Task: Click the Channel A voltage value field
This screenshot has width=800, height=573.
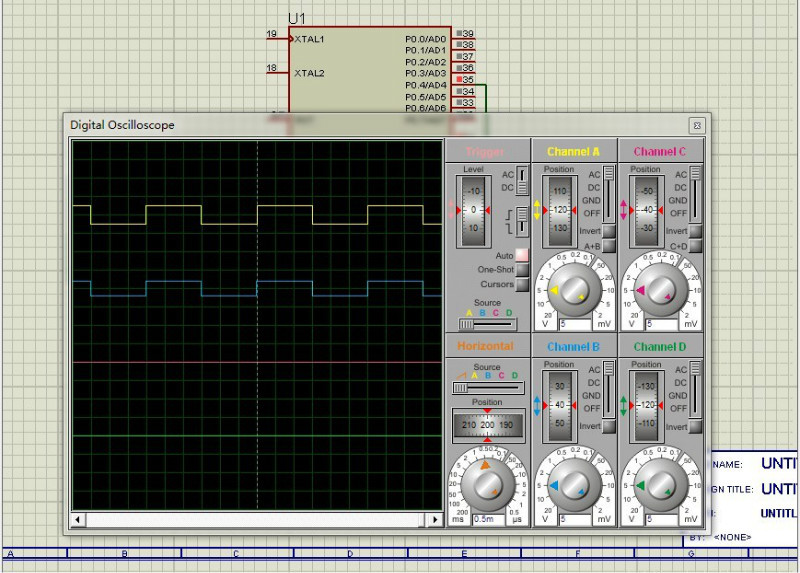Action: [574, 324]
